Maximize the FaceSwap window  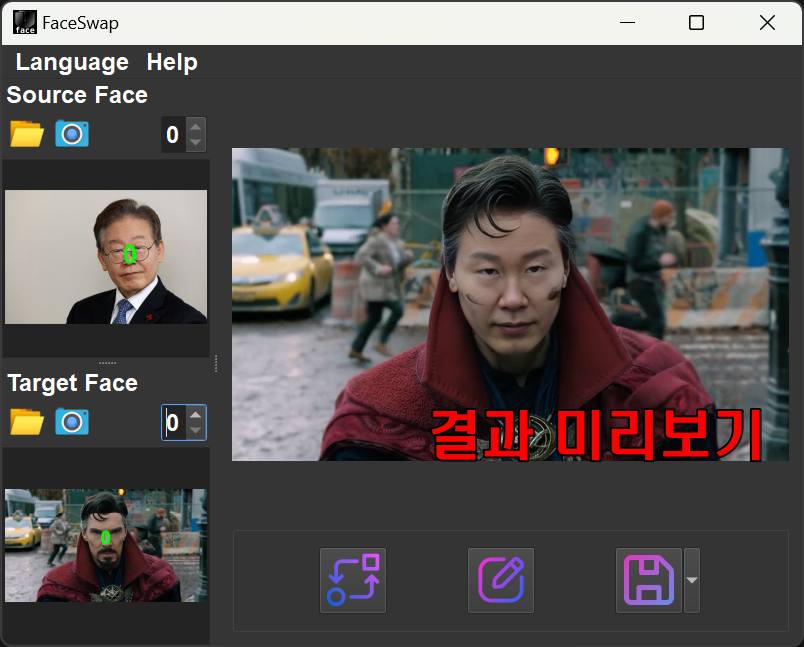(696, 23)
